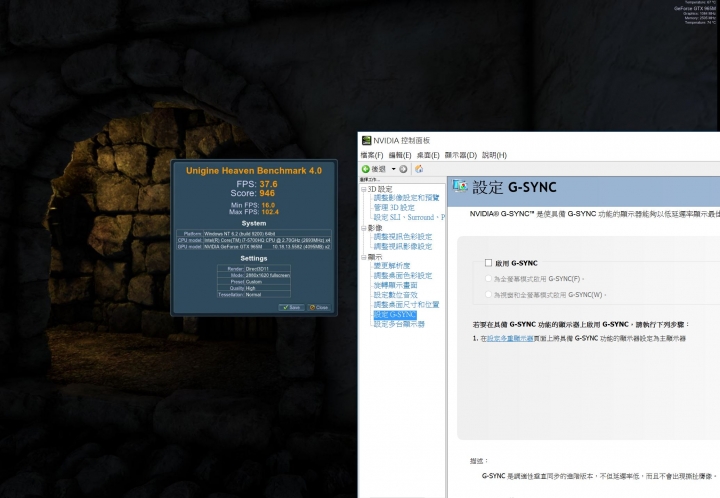Collapse the 3D 設定 tree node

pyautogui.click(x=364, y=189)
